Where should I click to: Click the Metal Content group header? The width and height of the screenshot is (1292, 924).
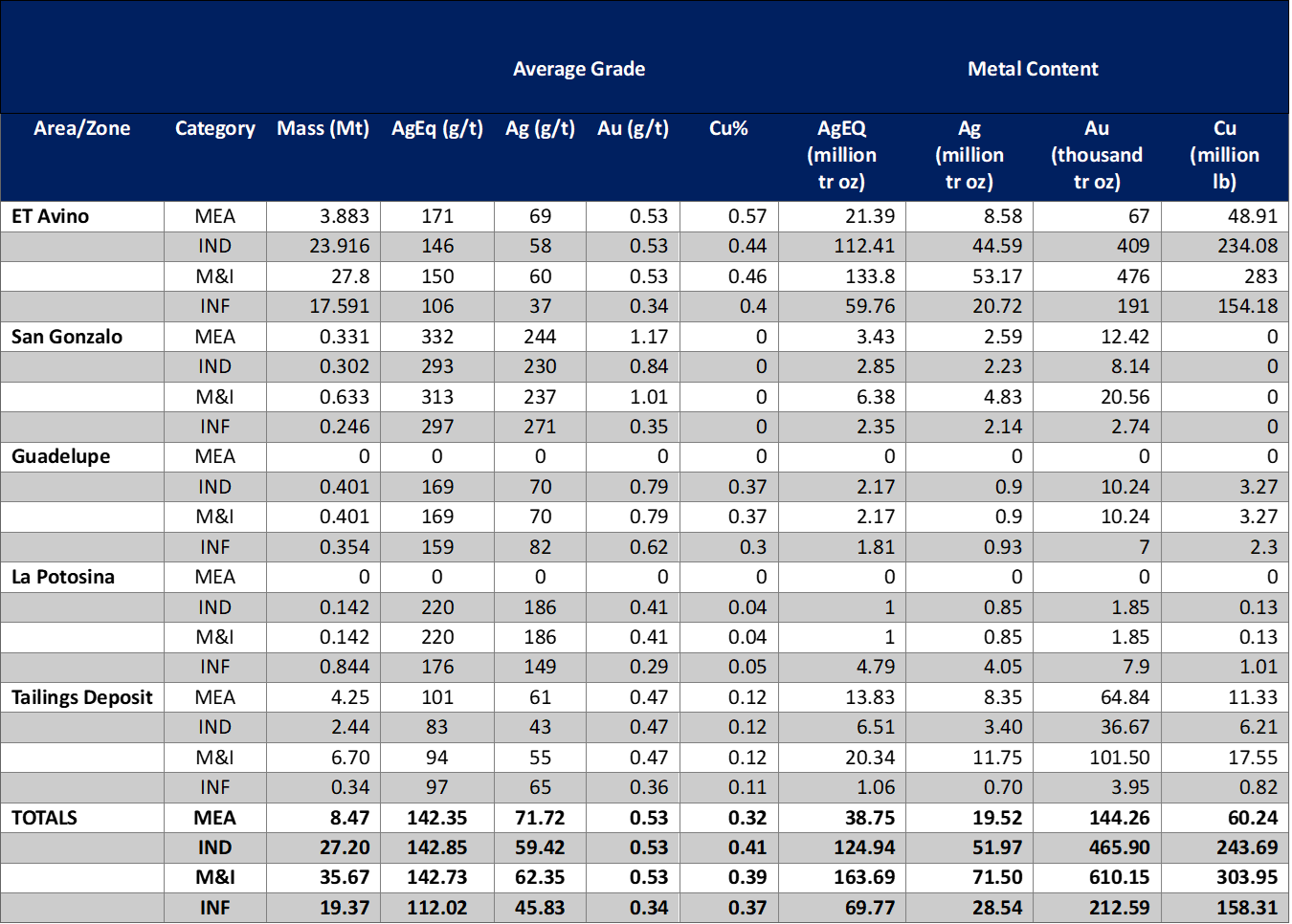click(1032, 69)
